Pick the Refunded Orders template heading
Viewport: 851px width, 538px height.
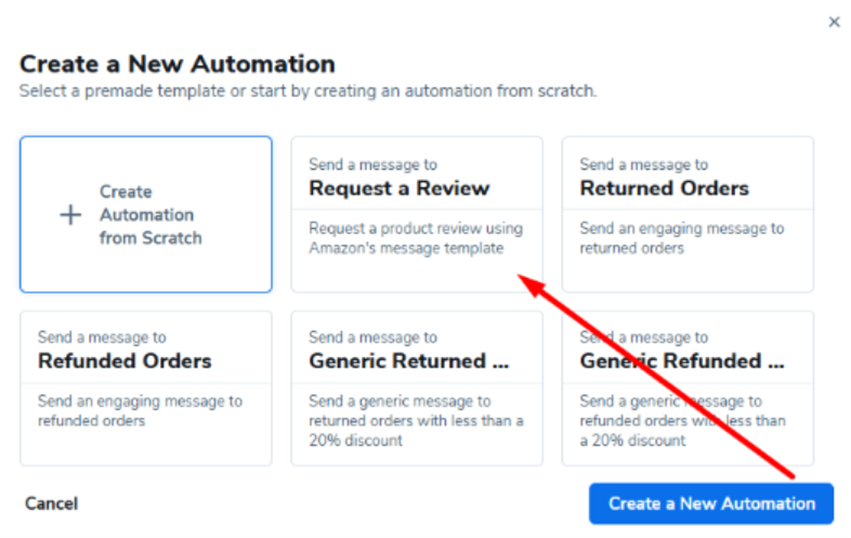[125, 361]
